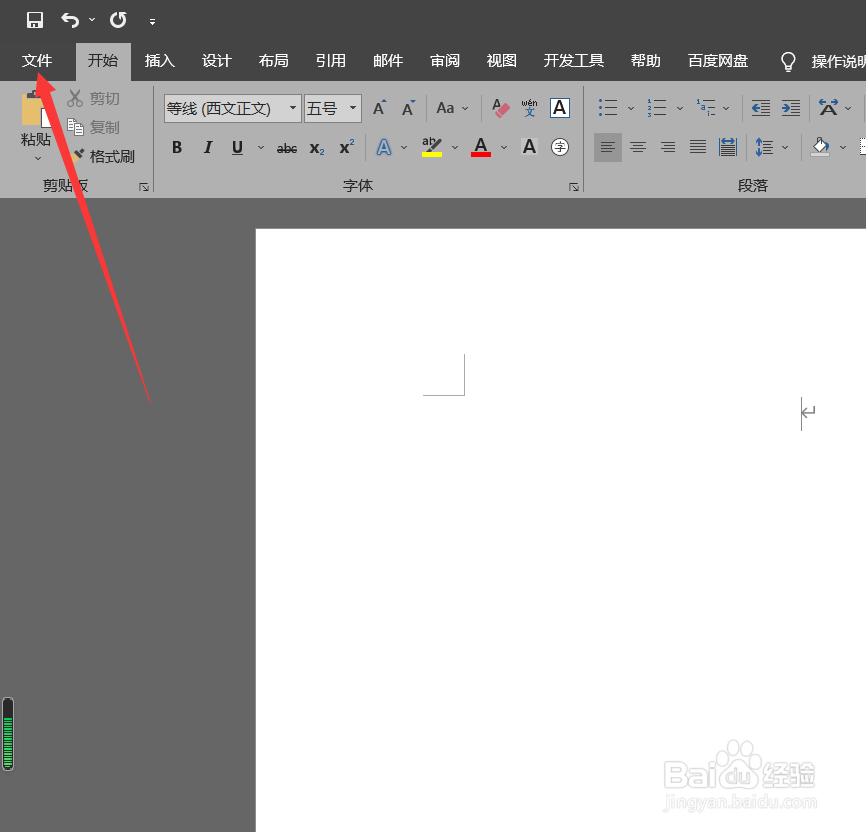Toggle center alignment
Viewport: 866px width, 832px height.
pos(638,147)
